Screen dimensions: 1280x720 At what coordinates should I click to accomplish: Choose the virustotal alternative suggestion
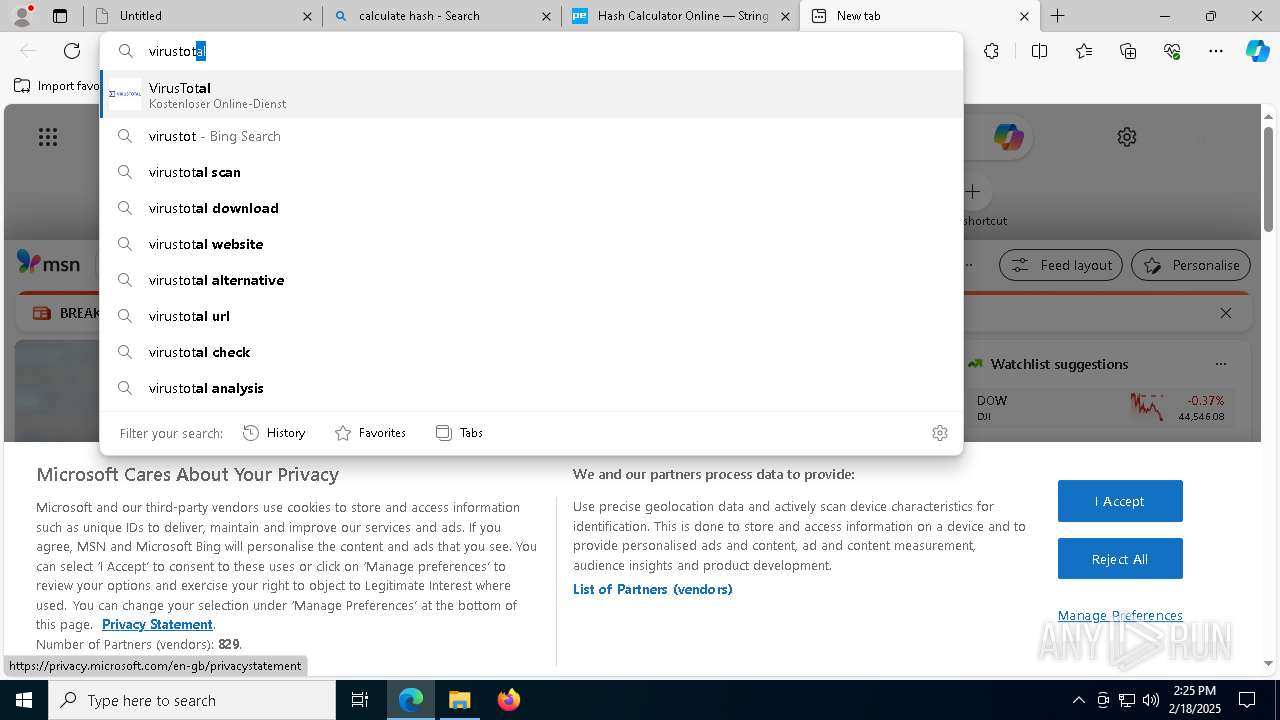coord(531,280)
